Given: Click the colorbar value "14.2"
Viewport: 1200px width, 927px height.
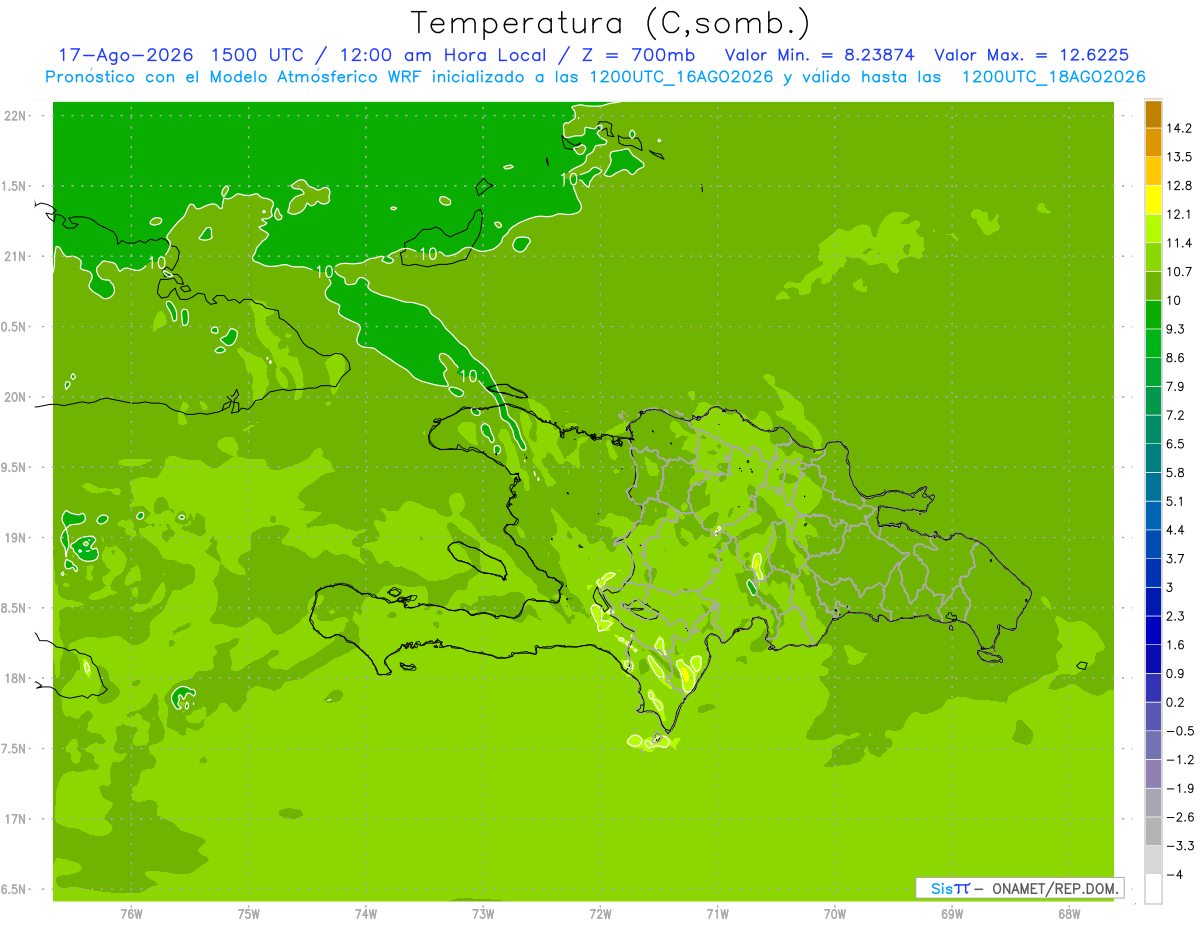Looking at the screenshot, I should (1179, 128).
